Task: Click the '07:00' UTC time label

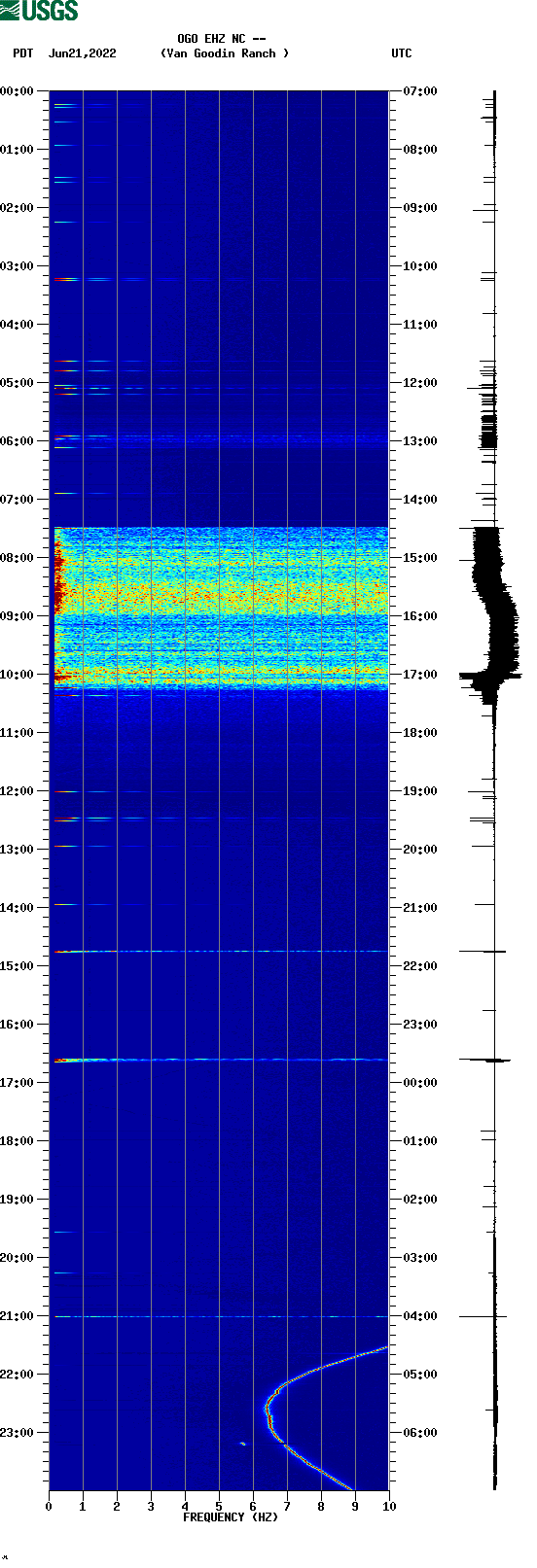Action: (x=420, y=91)
